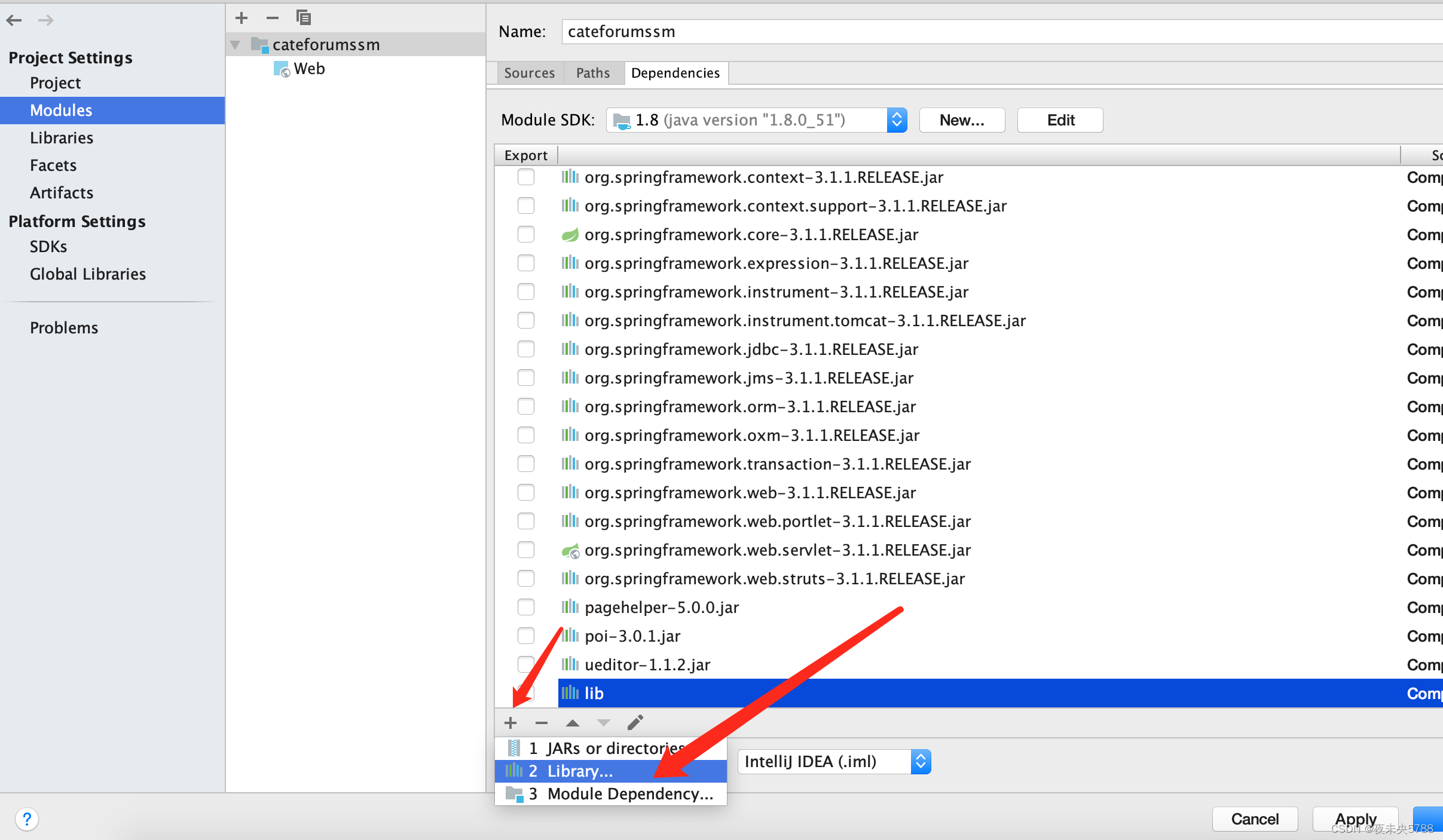Screen dimensions: 1443x840
Task: Click the add dependency plus icon
Action: [x=510, y=723]
